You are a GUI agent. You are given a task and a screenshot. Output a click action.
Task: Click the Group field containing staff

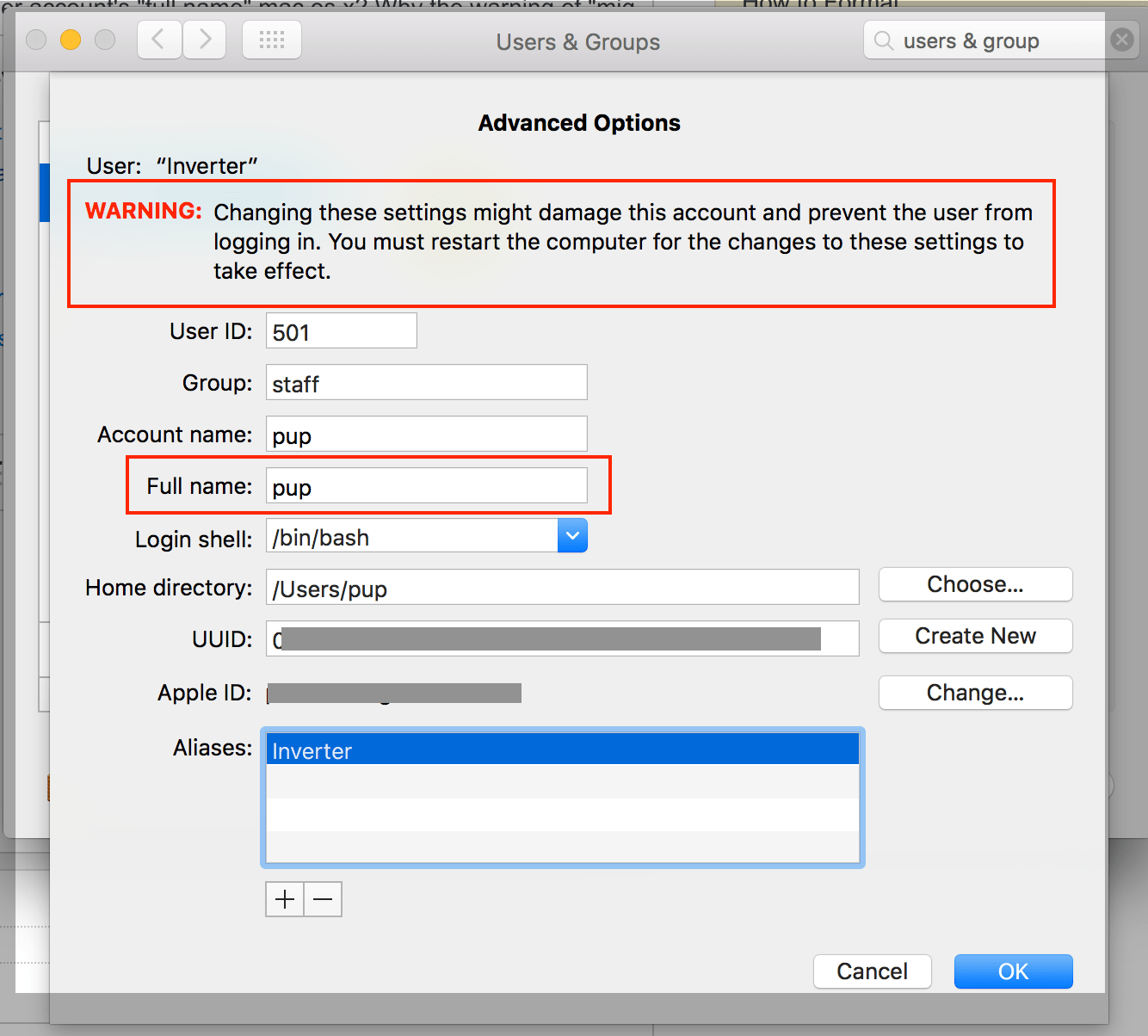point(426,382)
